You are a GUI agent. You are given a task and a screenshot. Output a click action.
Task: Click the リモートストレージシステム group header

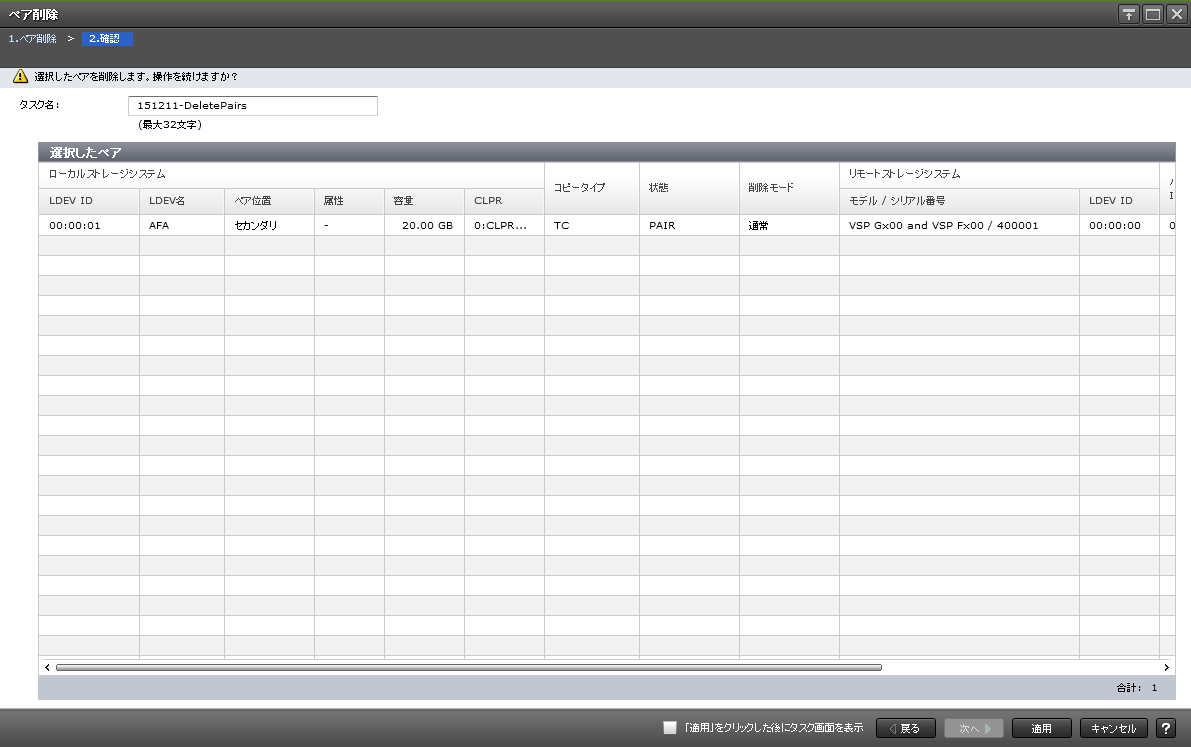point(999,175)
